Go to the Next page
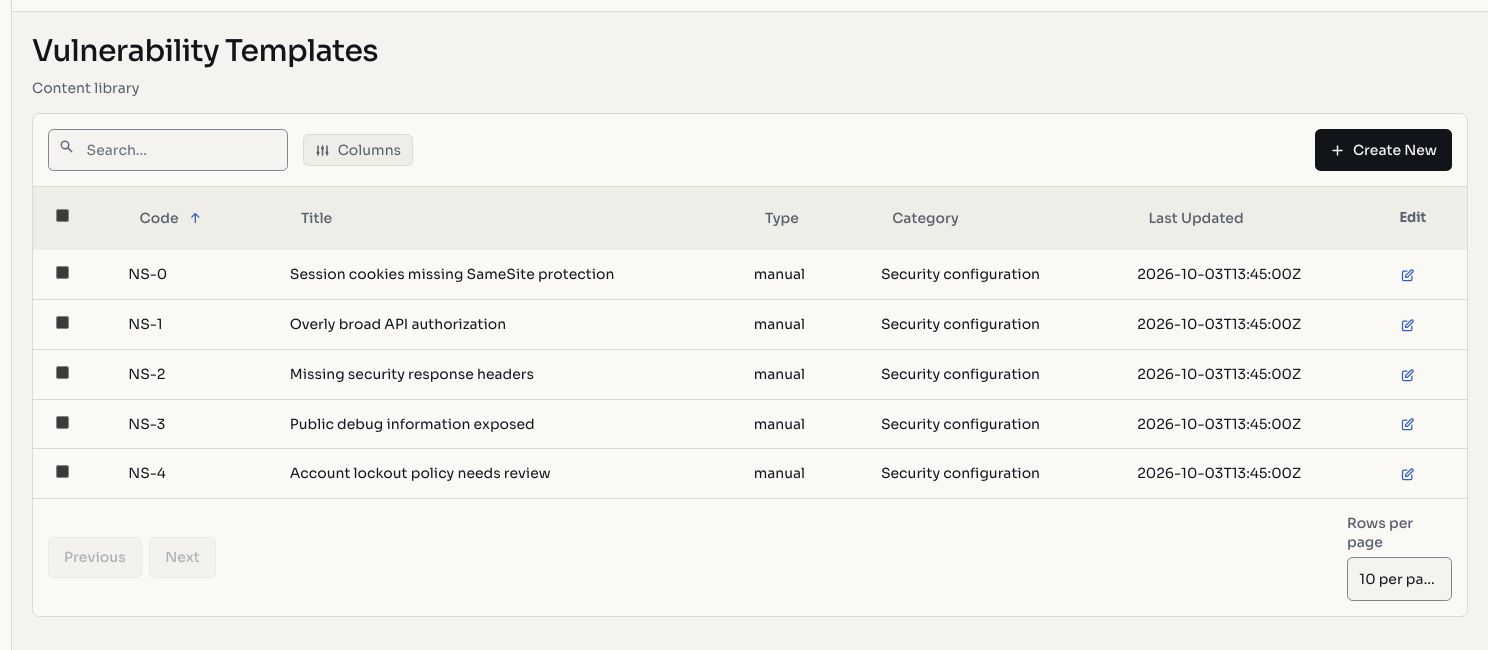Viewport: 1488px width, 650px height. (x=182, y=557)
